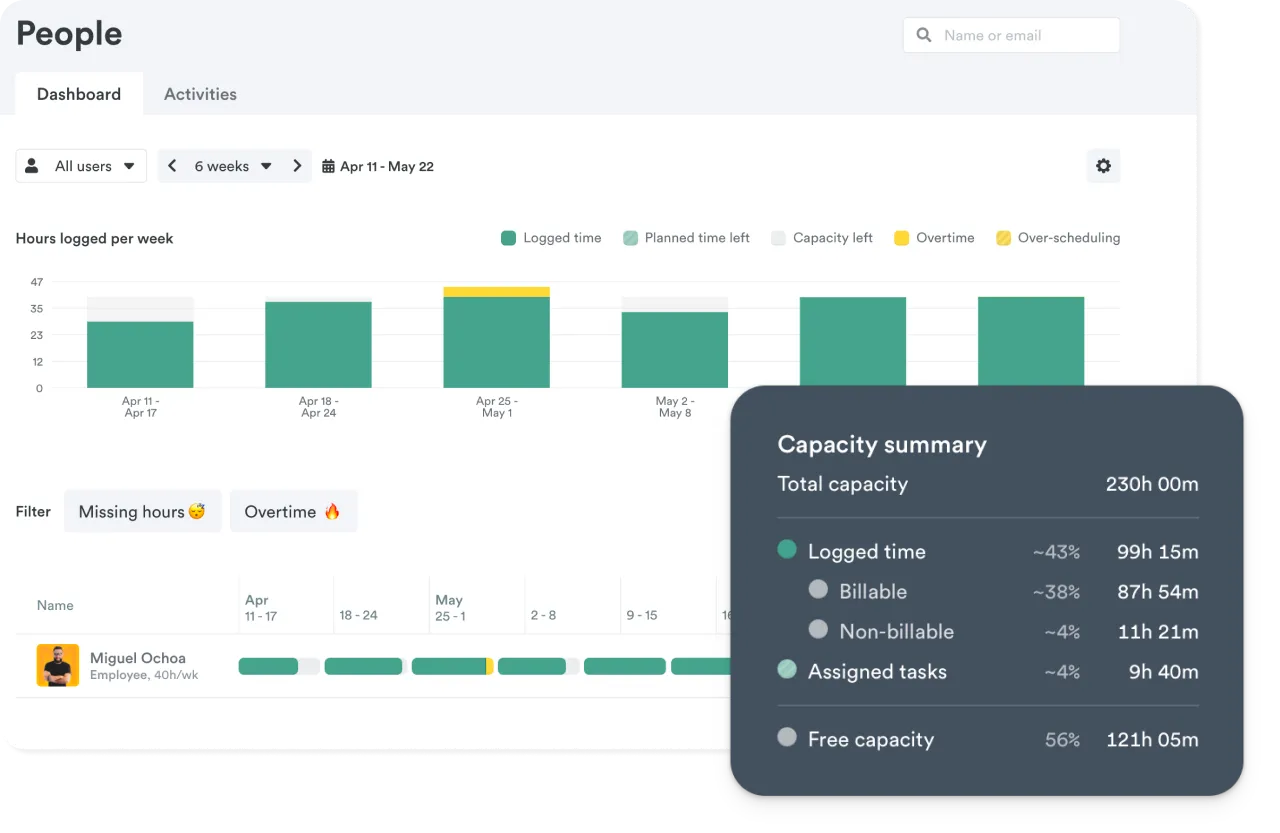
Task: Switch to the Activities tab
Action: (x=200, y=93)
